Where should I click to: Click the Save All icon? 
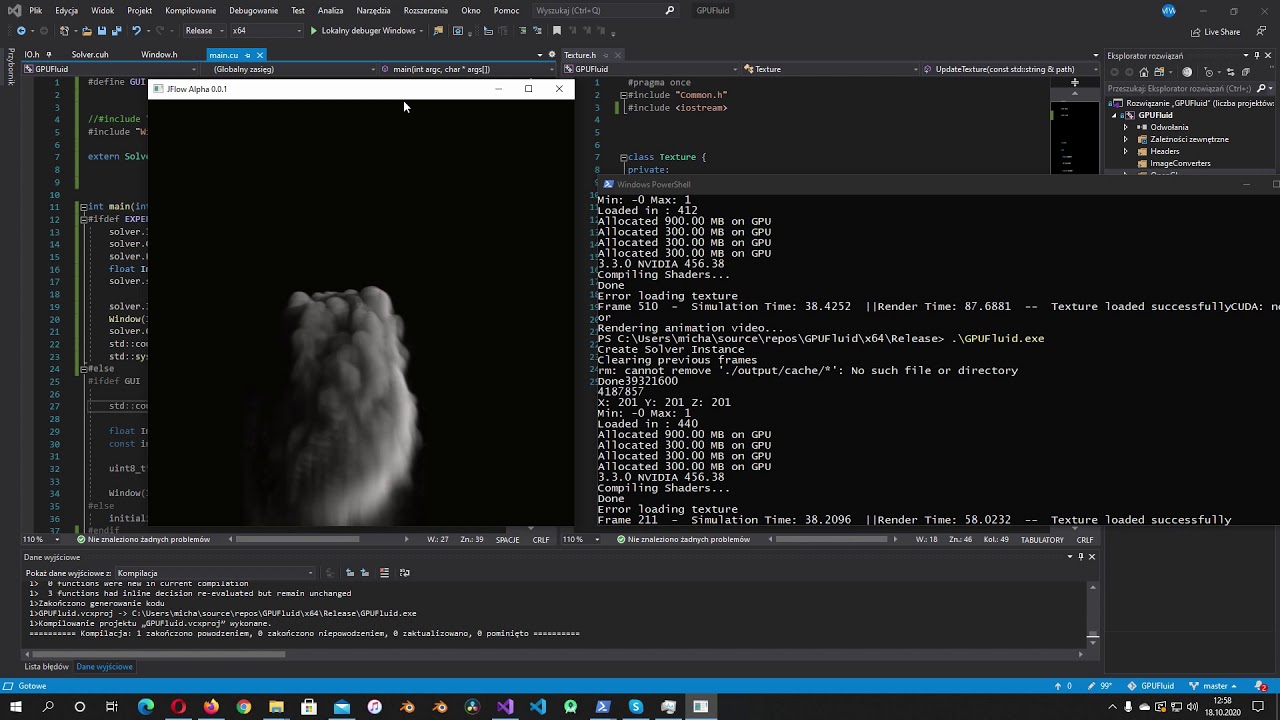[117, 31]
